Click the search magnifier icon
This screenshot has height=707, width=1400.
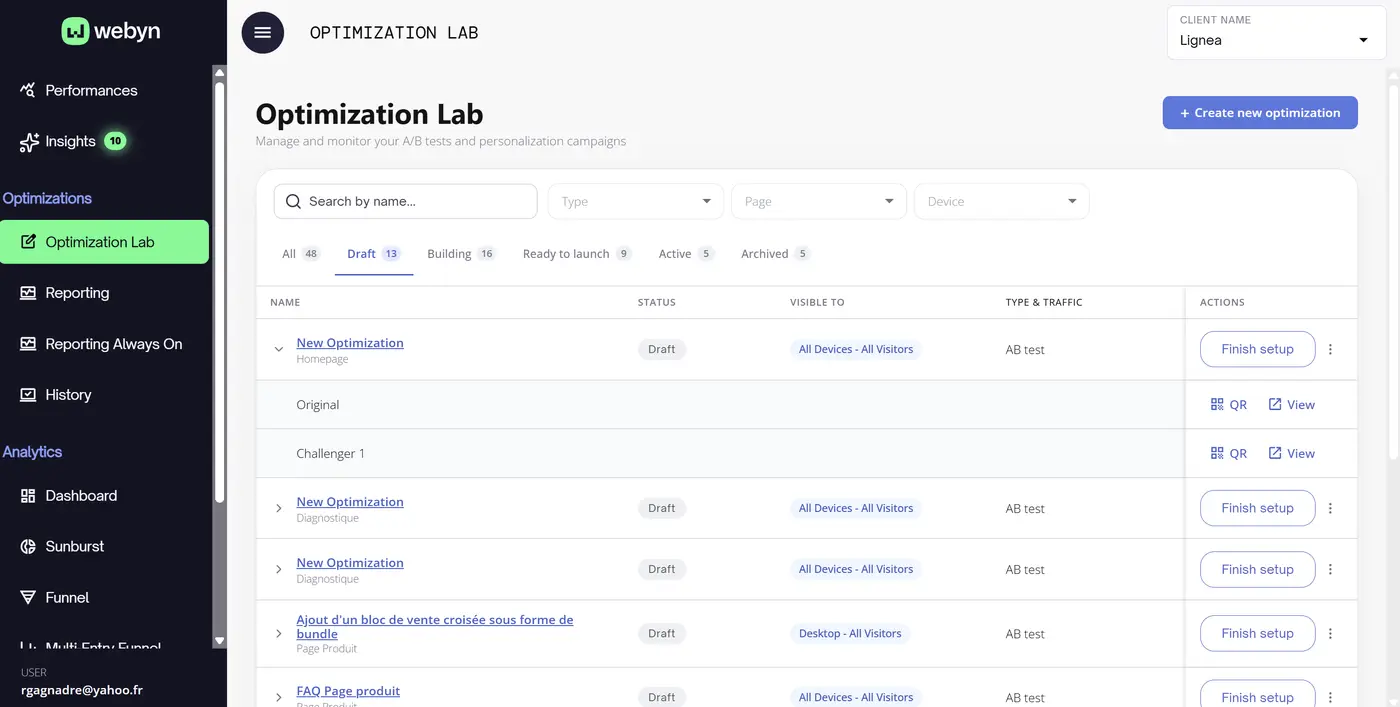pyautogui.click(x=293, y=201)
